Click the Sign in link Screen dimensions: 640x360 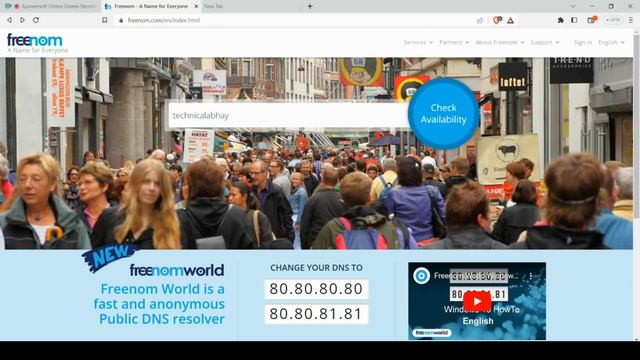582,42
